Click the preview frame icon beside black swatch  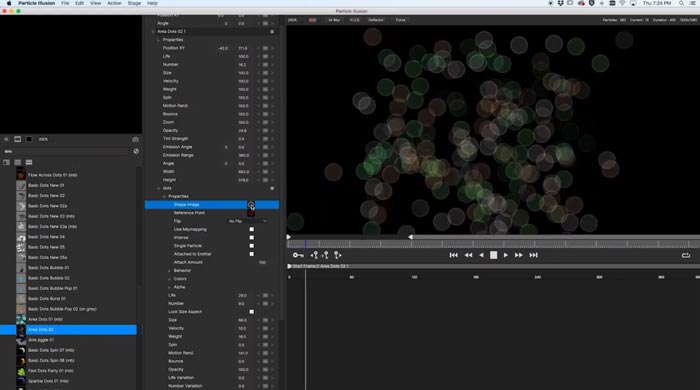17,139
